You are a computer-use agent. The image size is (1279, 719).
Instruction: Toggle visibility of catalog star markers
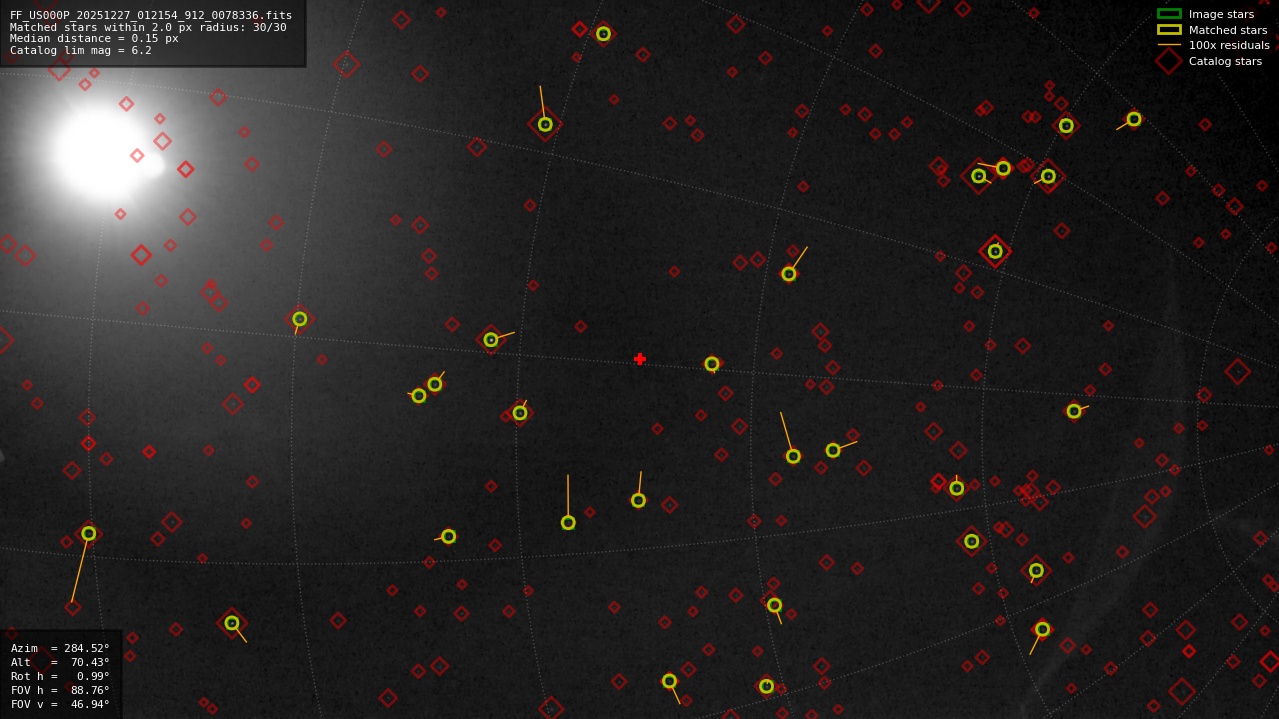click(x=1225, y=61)
